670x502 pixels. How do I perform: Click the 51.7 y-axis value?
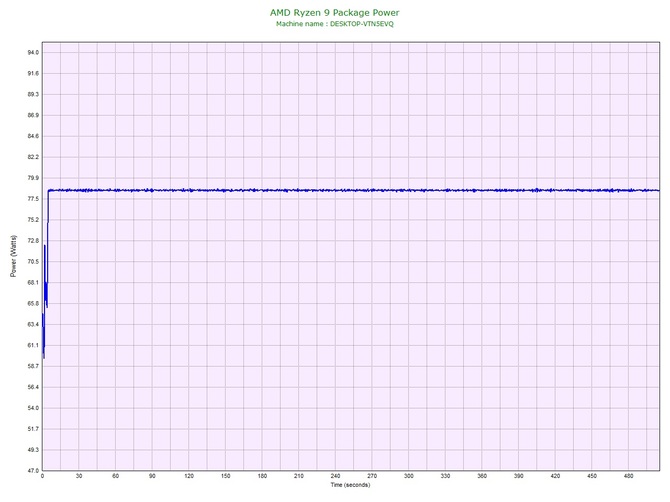pyautogui.click(x=33, y=429)
